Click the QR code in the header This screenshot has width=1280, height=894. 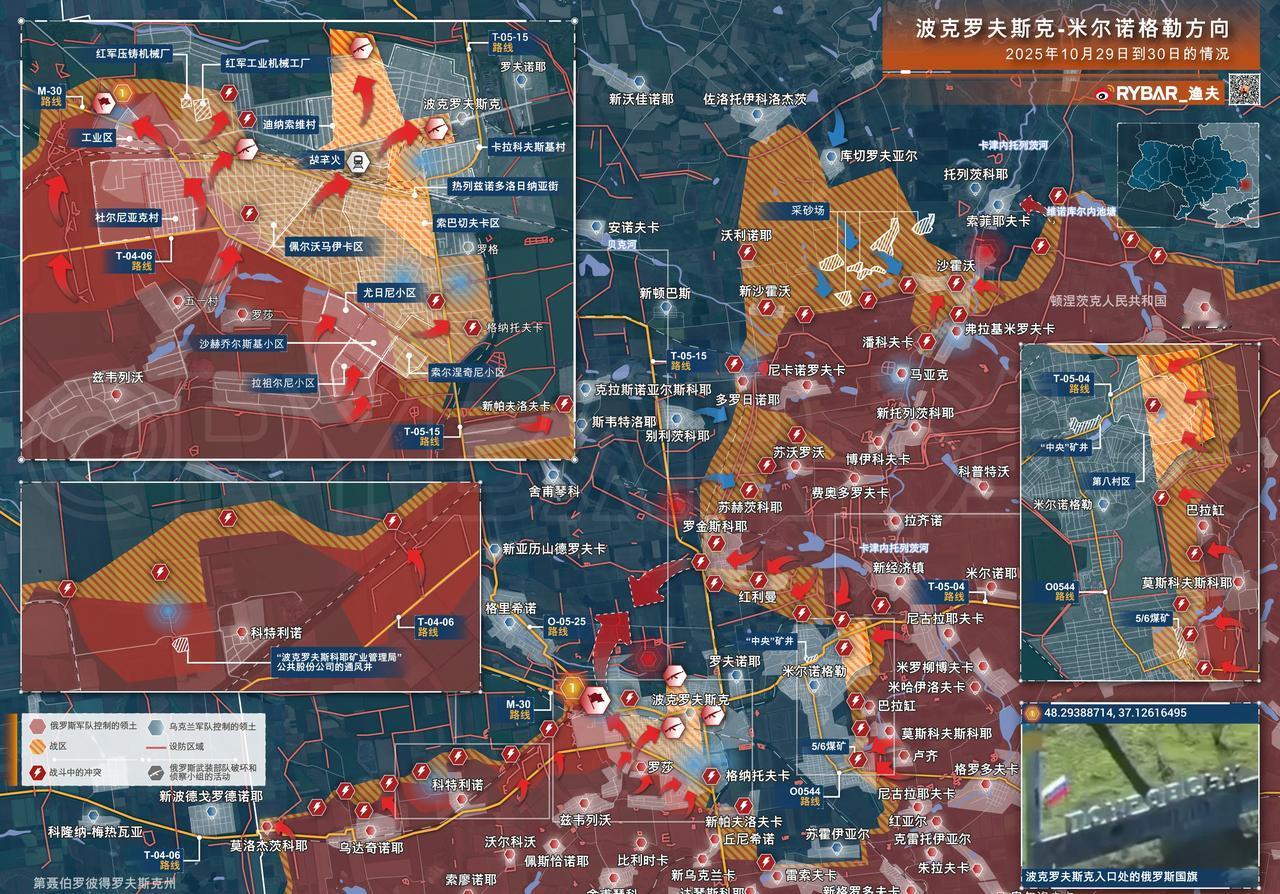1244,90
